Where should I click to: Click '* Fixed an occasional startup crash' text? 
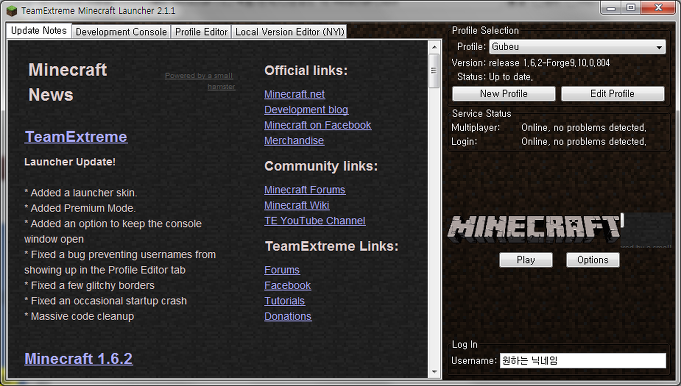pyautogui.click(x=106, y=301)
